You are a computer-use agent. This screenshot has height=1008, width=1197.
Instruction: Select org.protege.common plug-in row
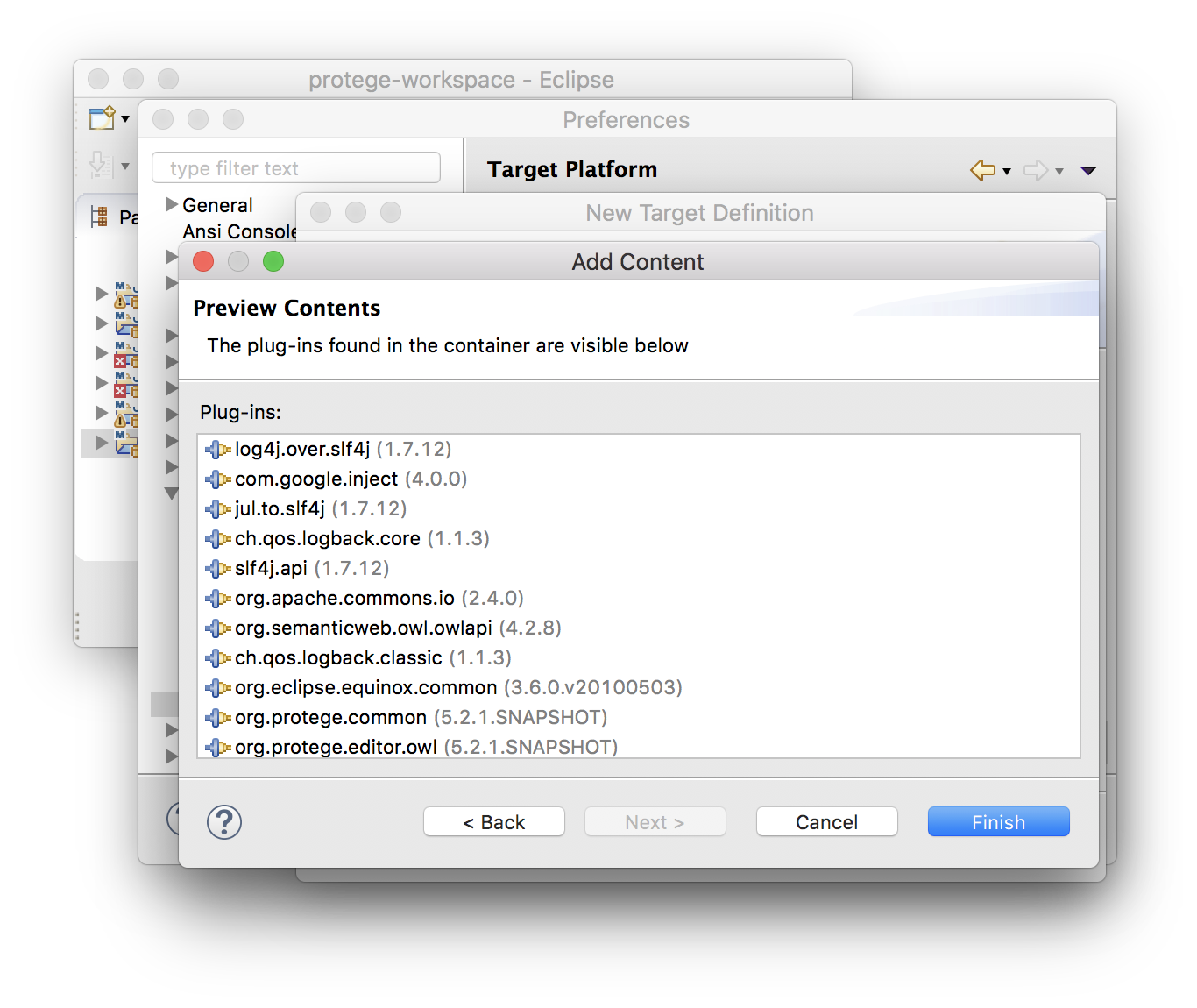639,718
